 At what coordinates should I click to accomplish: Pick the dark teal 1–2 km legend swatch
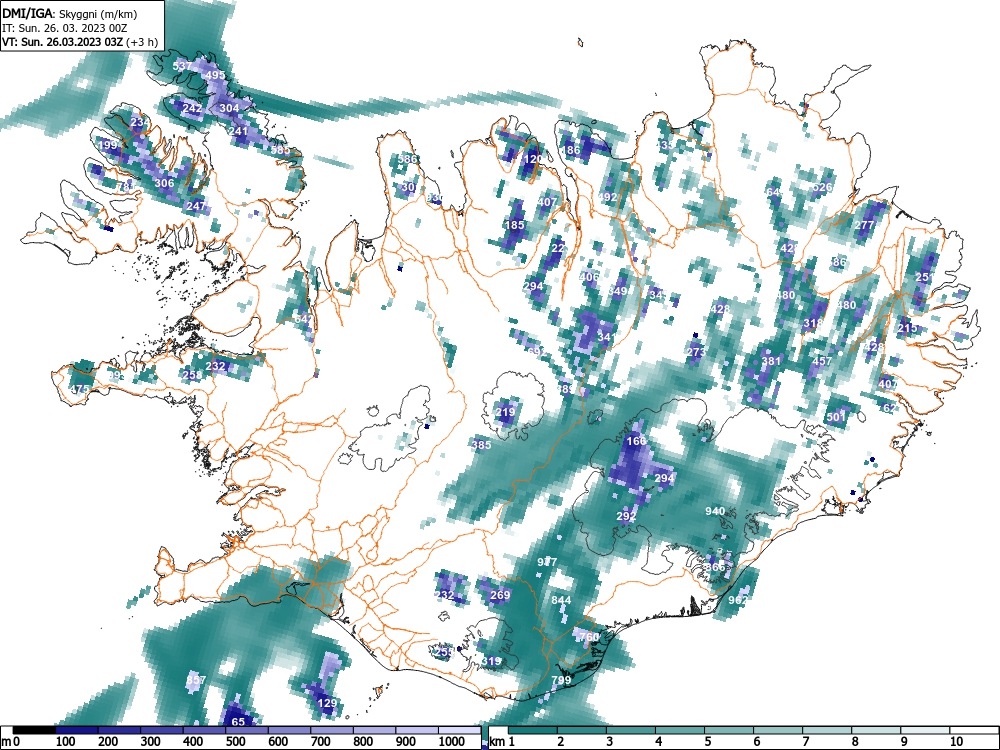(533, 730)
